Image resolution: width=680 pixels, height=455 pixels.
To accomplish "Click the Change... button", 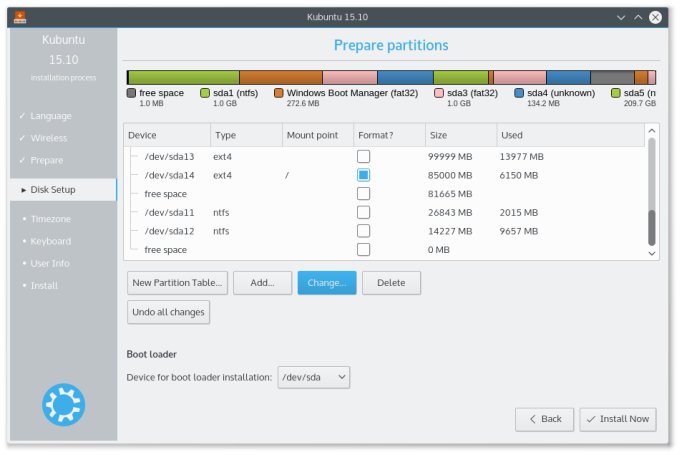I will pos(327,283).
